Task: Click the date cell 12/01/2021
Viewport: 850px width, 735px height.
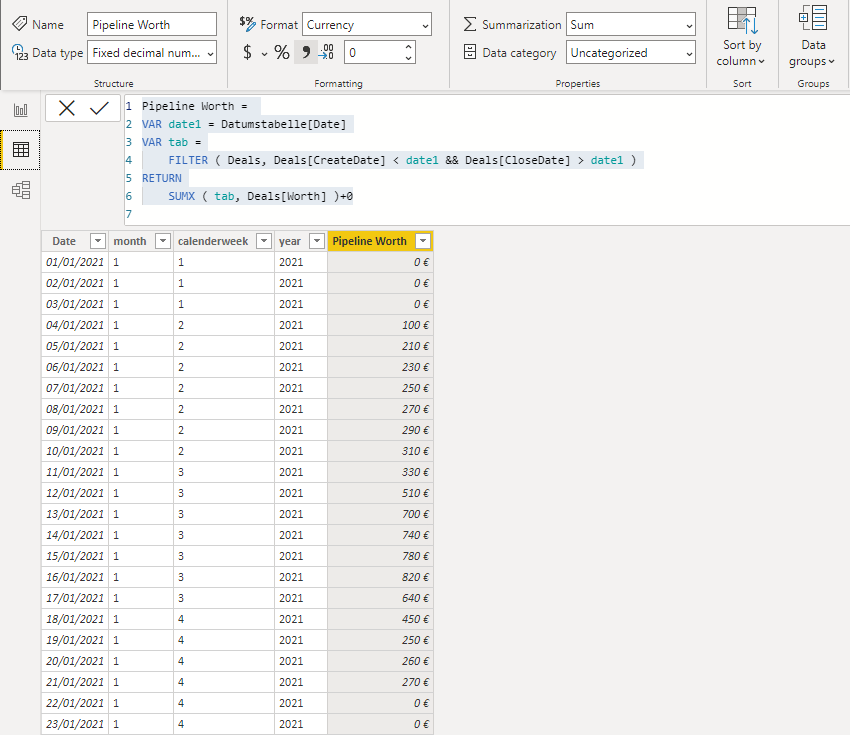Action: 75,493
